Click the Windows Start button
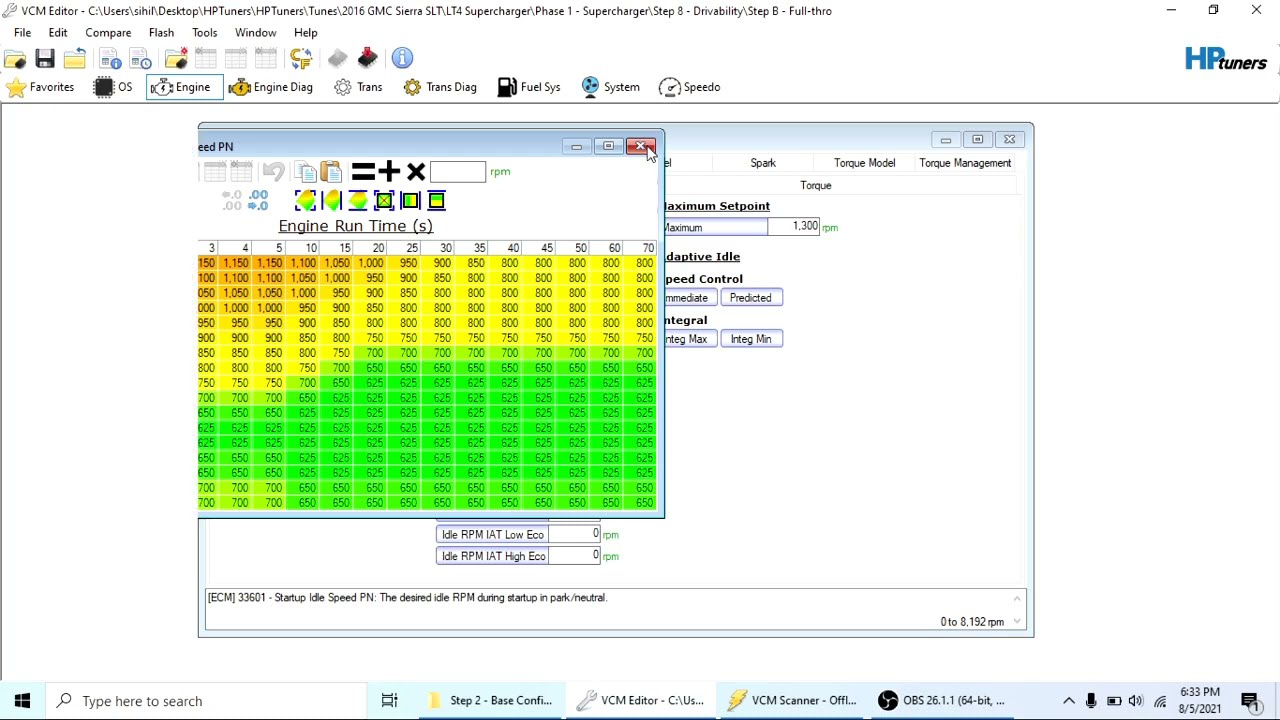Screen dimensions: 1280x720 22,701
